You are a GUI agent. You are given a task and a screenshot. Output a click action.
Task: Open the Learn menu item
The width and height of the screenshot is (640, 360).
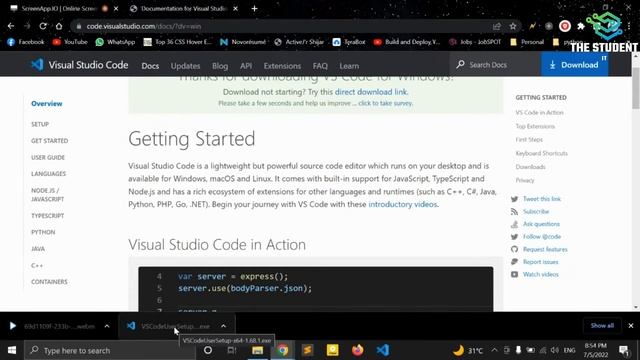pos(349,66)
